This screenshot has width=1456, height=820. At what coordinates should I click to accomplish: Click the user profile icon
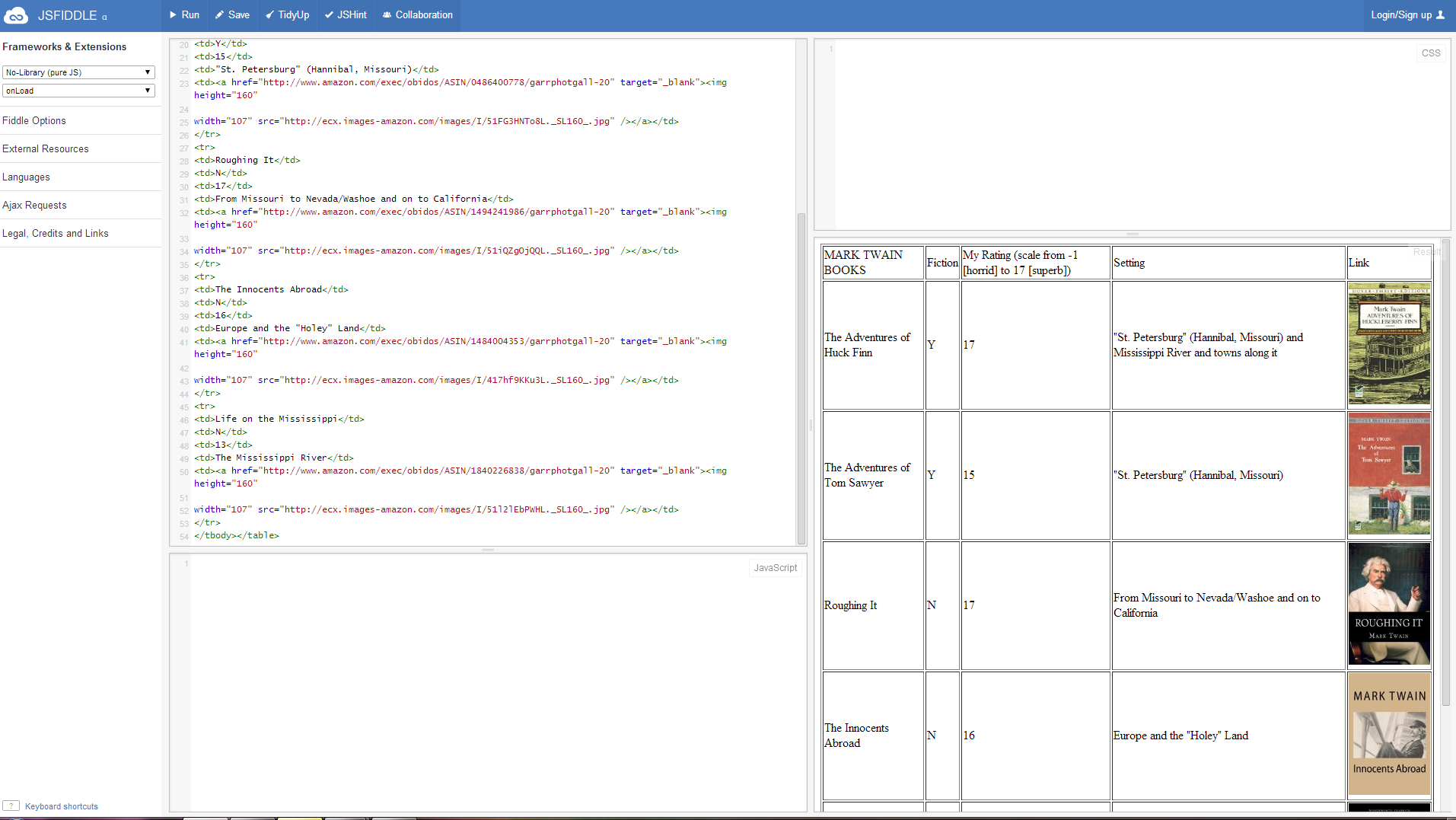coord(1440,15)
